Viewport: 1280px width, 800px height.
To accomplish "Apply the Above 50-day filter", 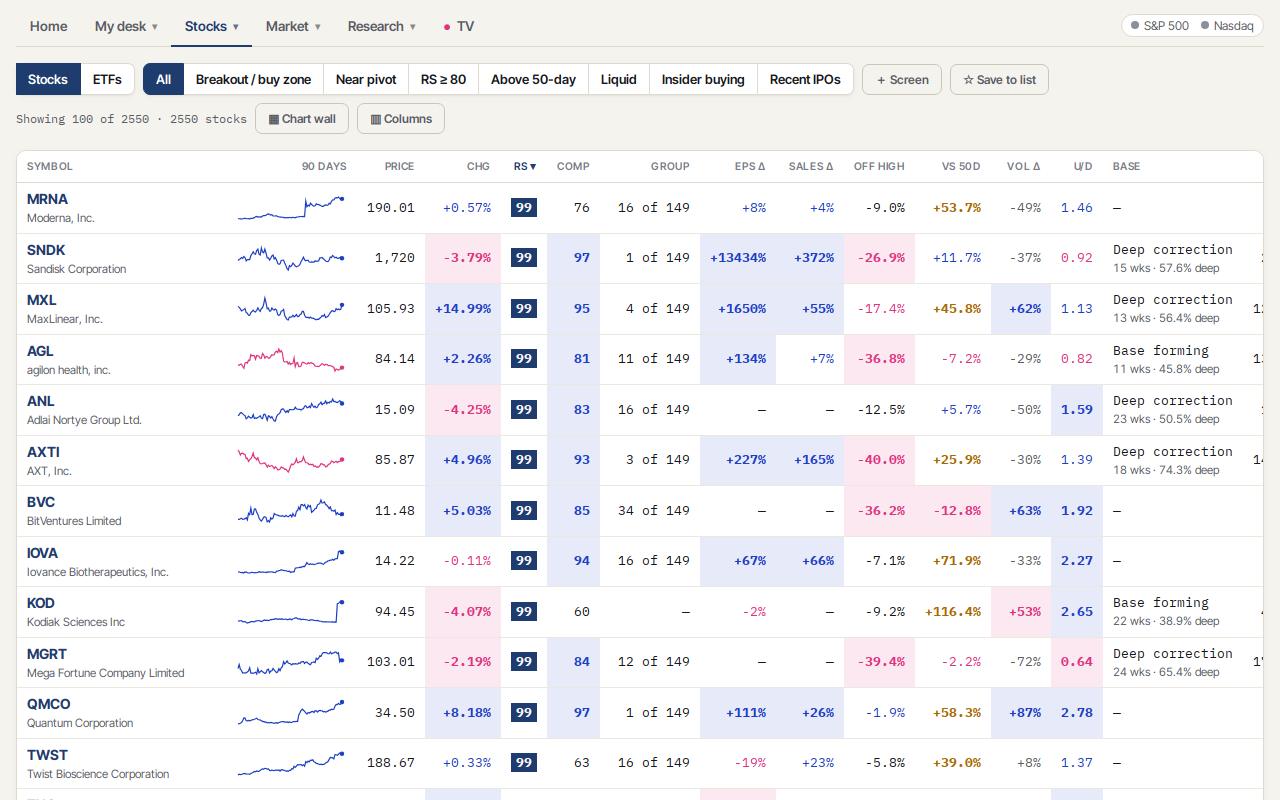I will tap(533, 79).
